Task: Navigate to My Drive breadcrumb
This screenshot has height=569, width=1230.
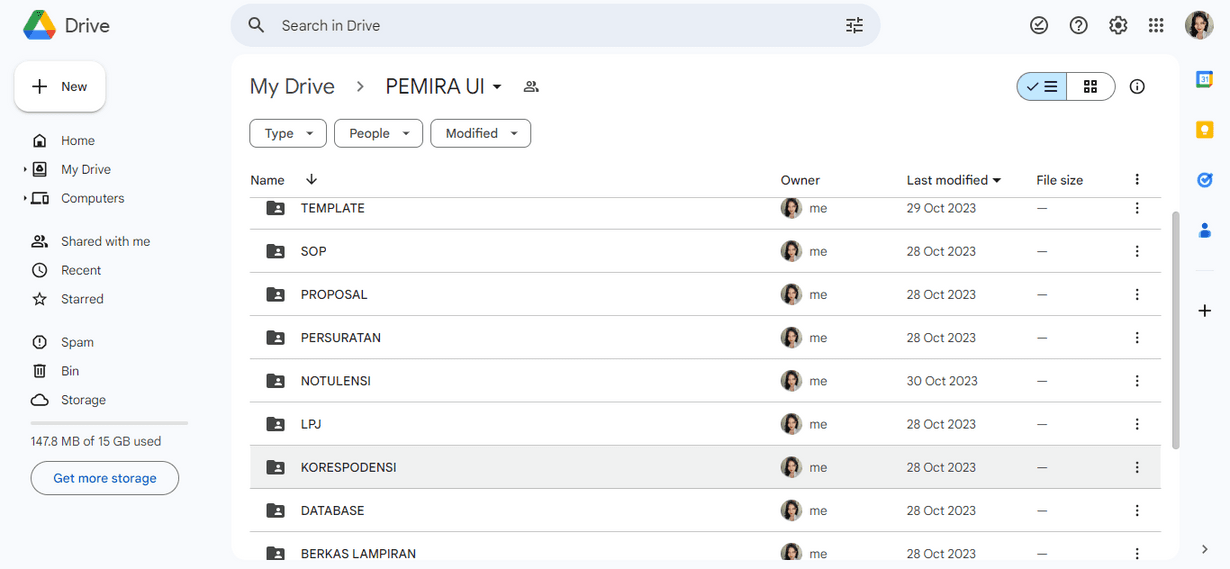Action: point(292,87)
